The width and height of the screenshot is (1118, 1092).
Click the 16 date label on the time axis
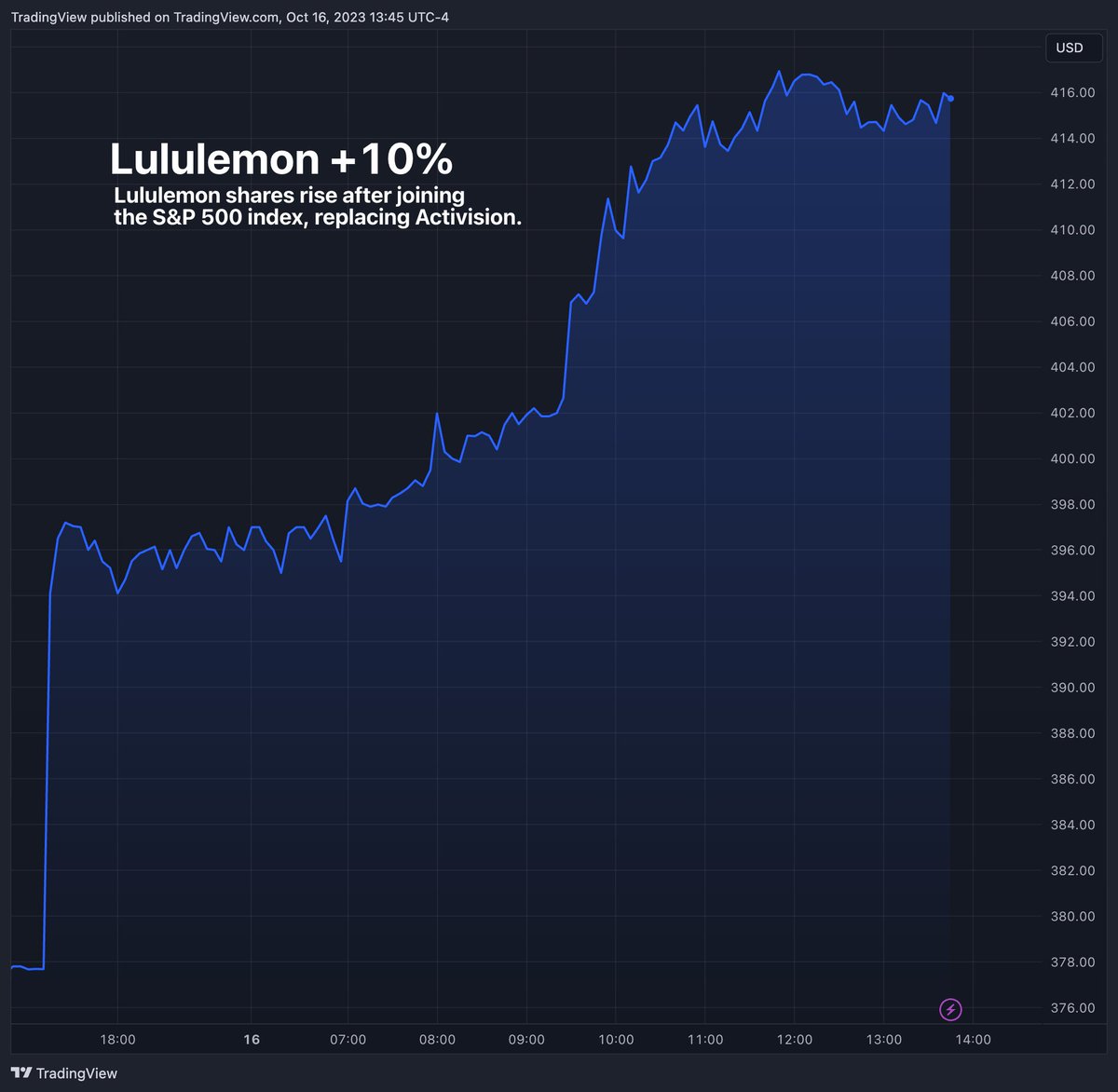[252, 1040]
